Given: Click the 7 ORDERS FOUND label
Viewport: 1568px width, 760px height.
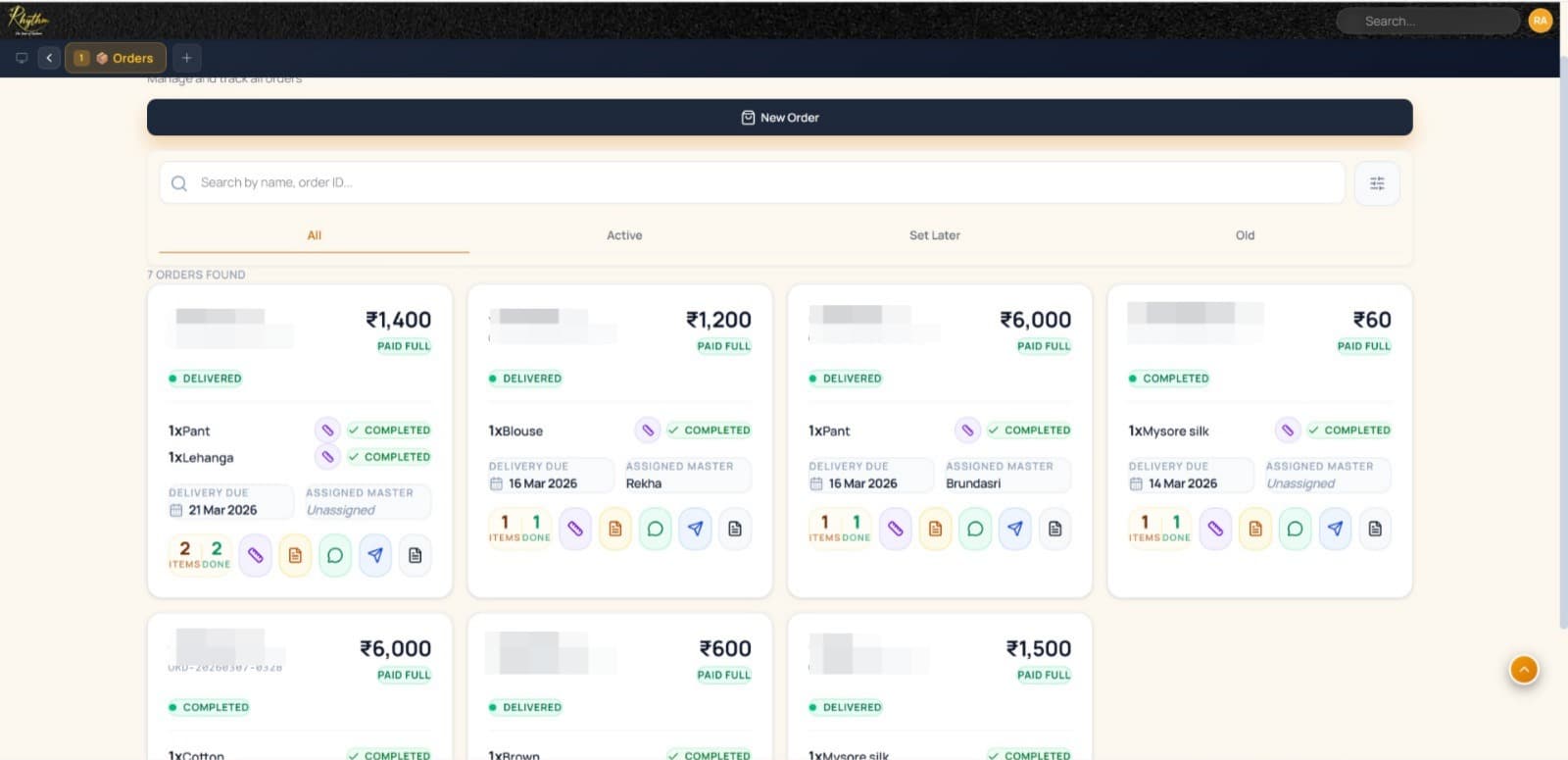Looking at the screenshot, I should 196,275.
